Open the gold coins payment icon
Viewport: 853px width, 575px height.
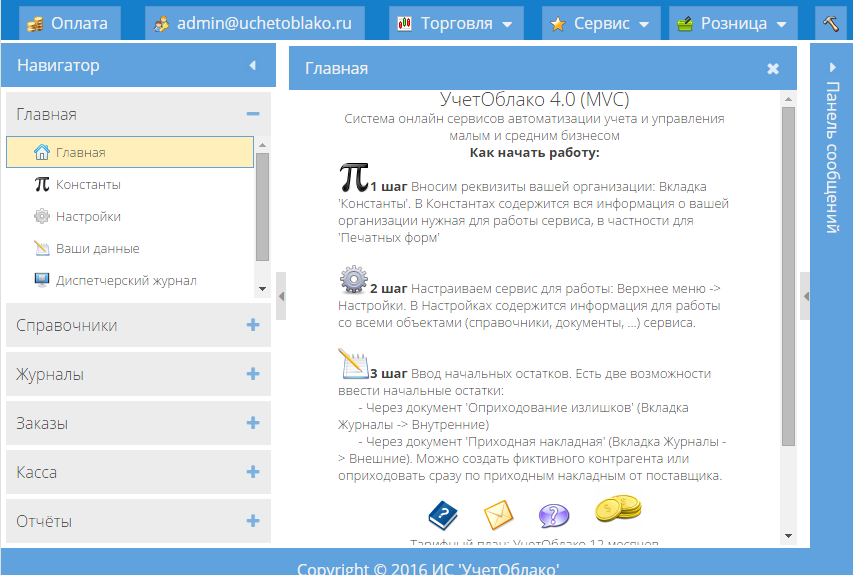618,509
